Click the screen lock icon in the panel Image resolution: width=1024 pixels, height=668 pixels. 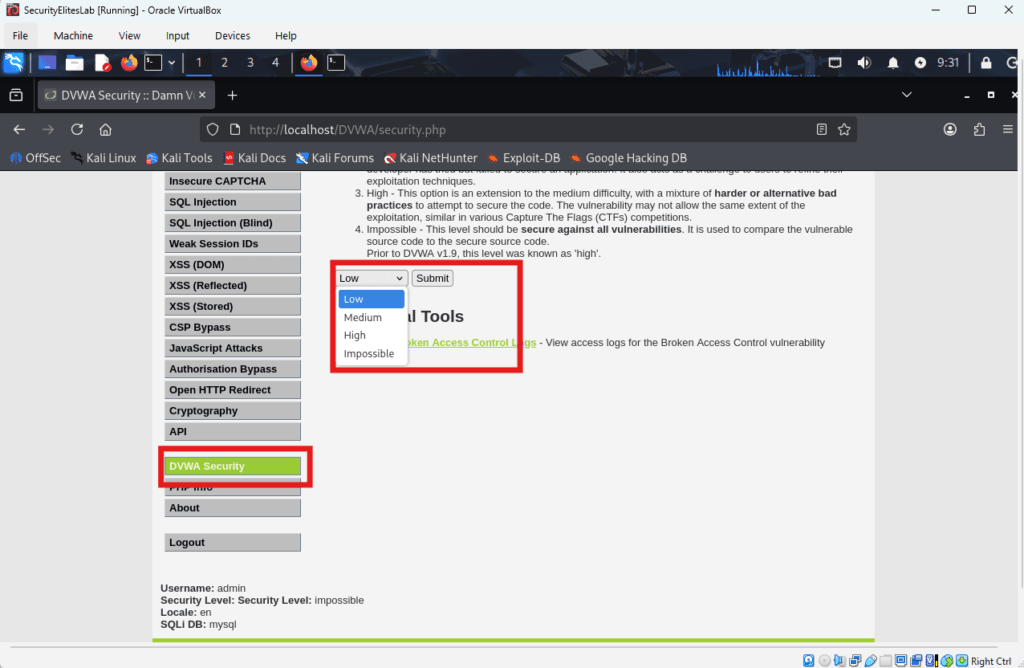tap(986, 62)
